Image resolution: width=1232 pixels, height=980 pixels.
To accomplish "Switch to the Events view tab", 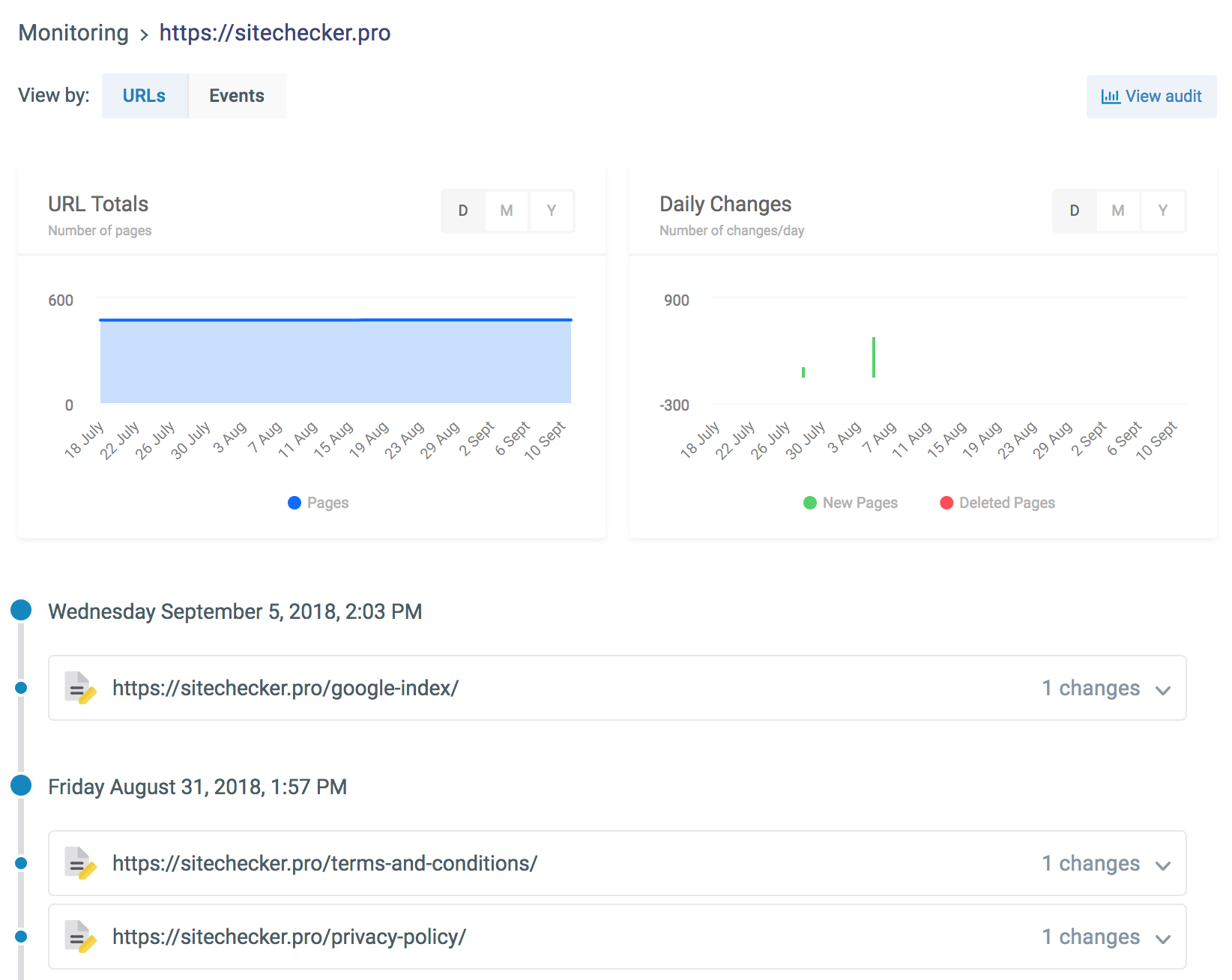I will pos(237,96).
